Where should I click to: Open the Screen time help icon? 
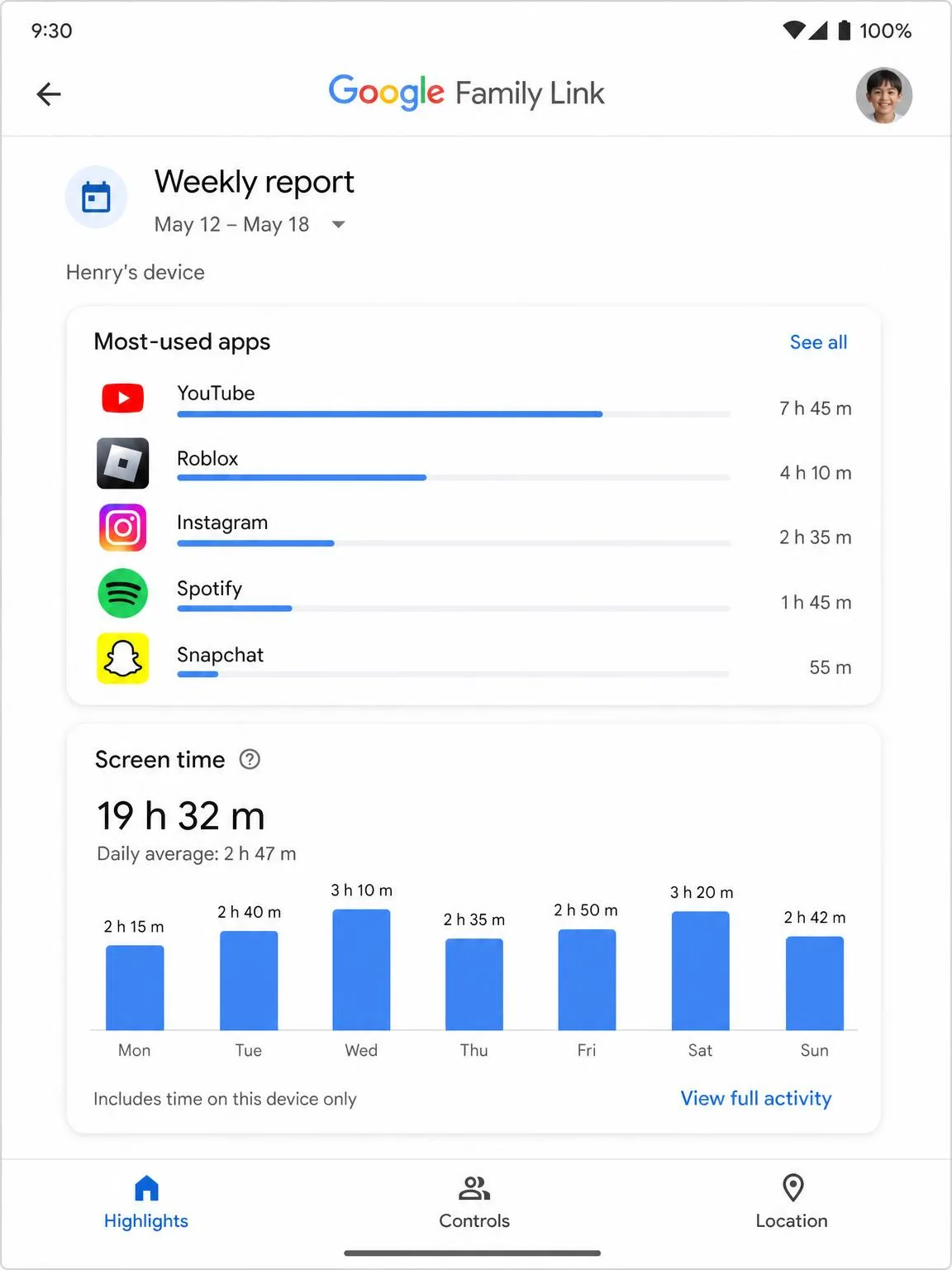[250, 759]
